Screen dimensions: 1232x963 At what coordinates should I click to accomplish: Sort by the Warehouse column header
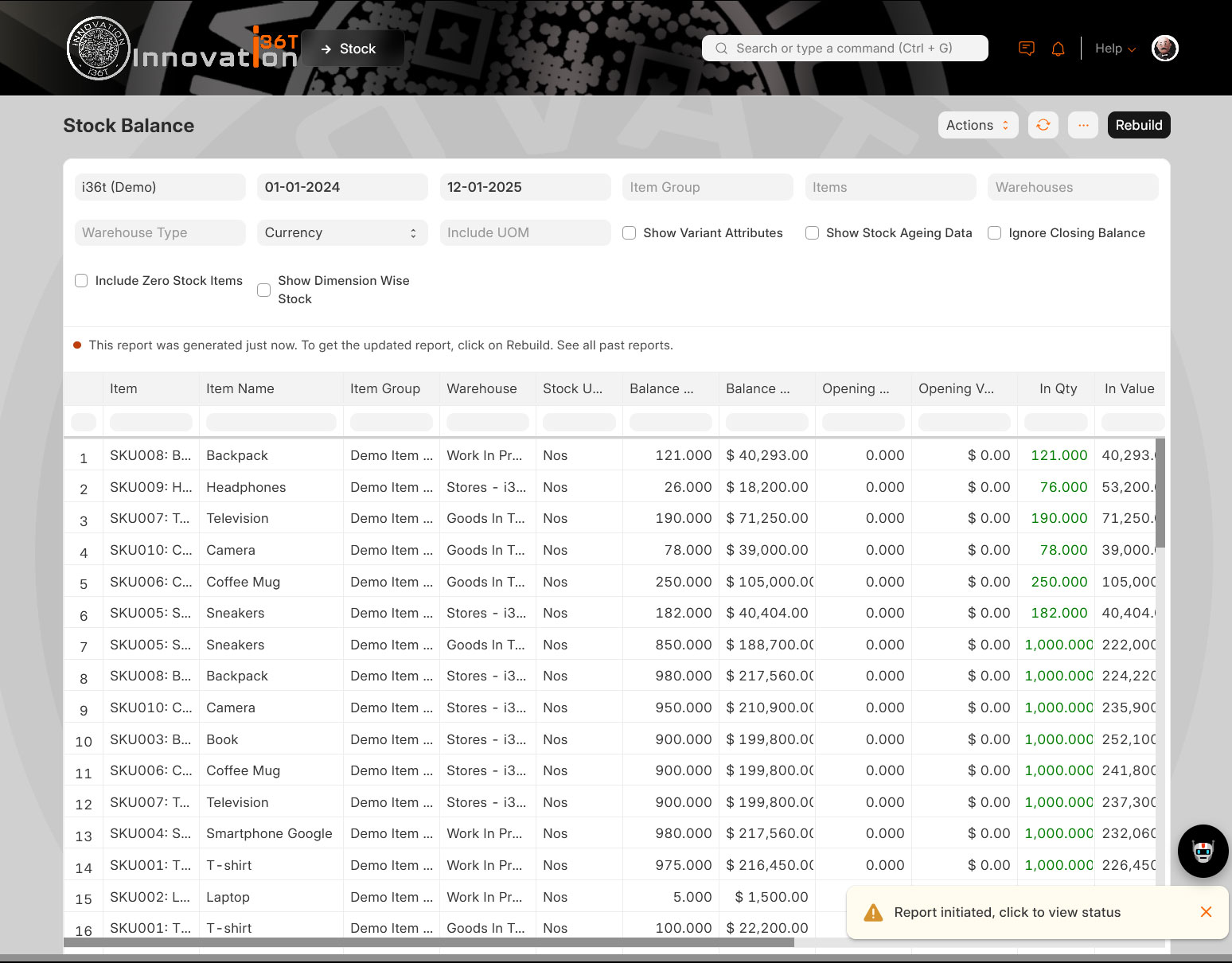pos(481,388)
